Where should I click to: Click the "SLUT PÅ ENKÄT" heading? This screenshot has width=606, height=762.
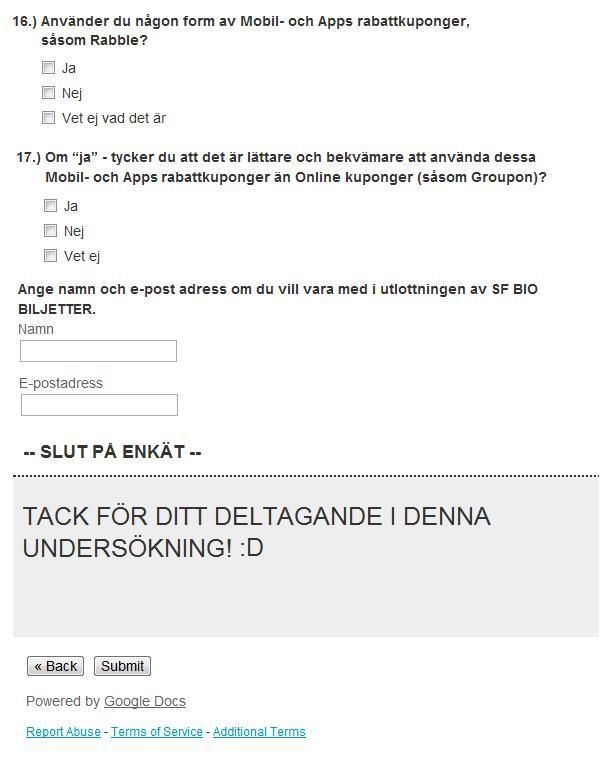112,451
